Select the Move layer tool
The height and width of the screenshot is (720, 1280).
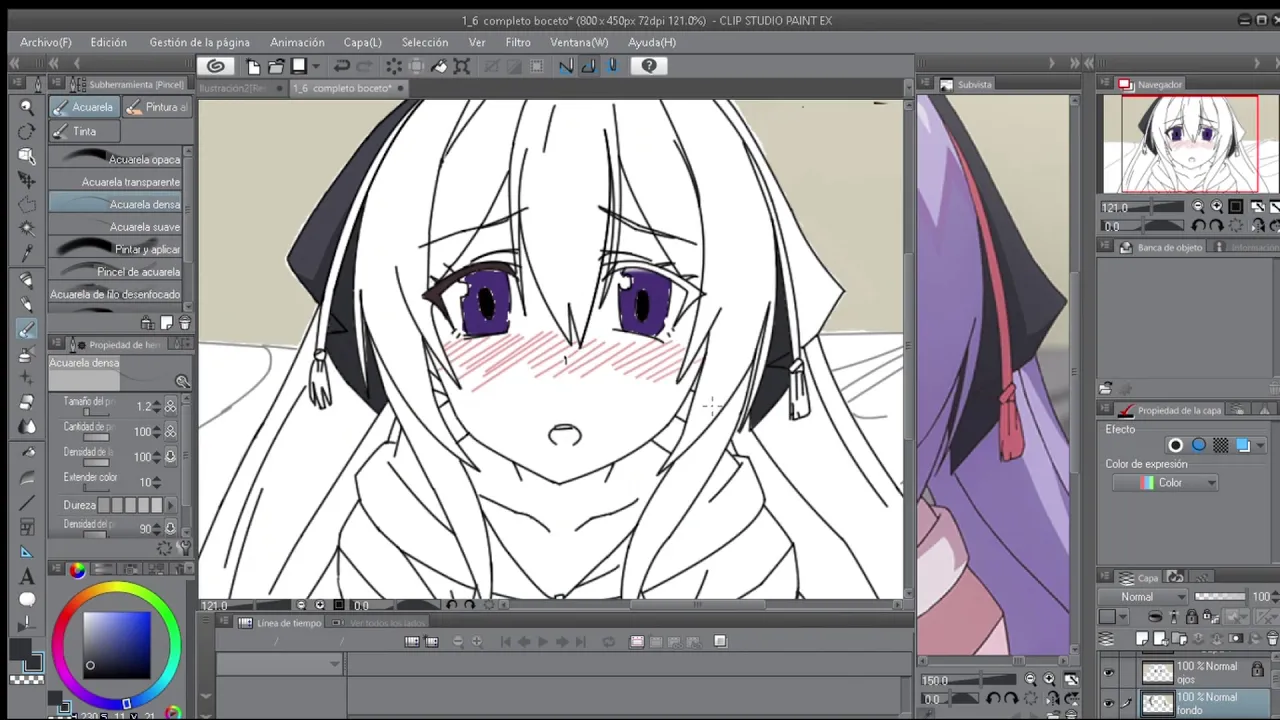click(27, 180)
